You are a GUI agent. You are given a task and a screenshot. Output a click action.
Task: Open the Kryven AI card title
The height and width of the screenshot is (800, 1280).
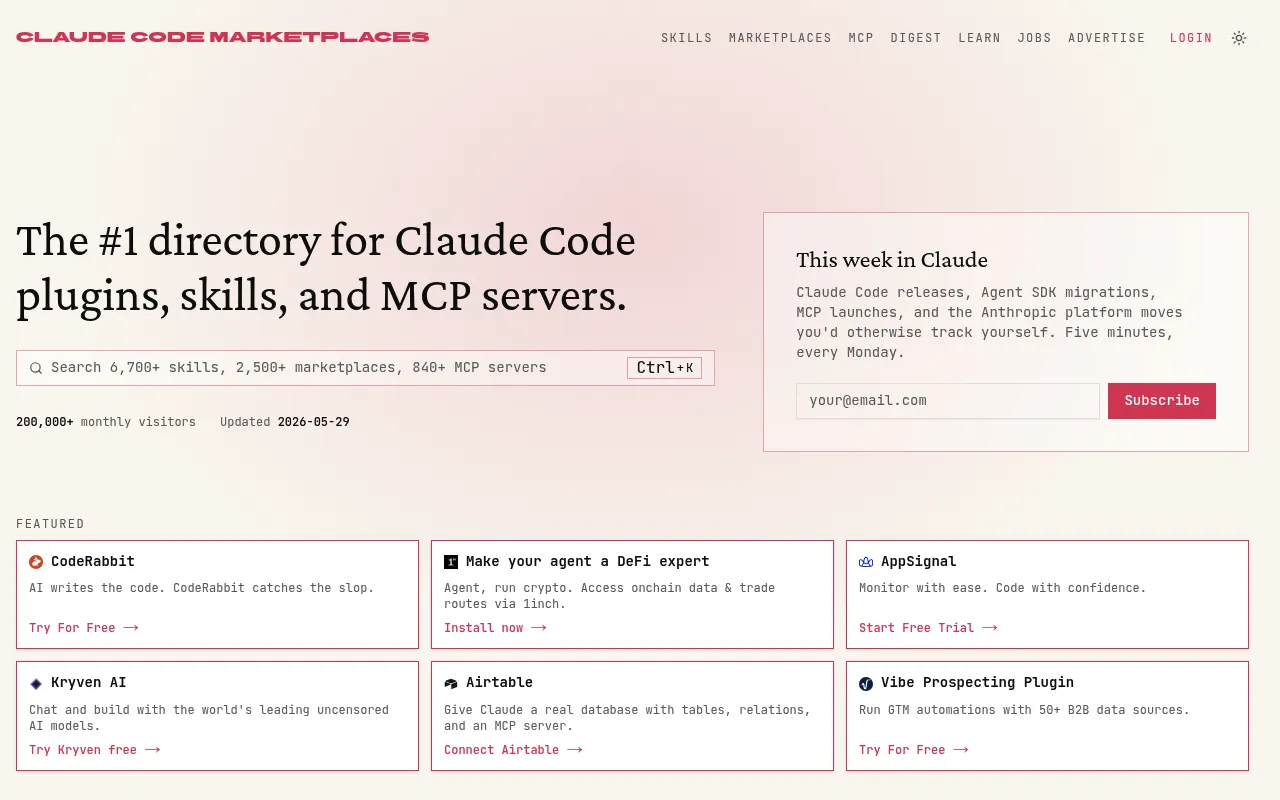click(89, 683)
